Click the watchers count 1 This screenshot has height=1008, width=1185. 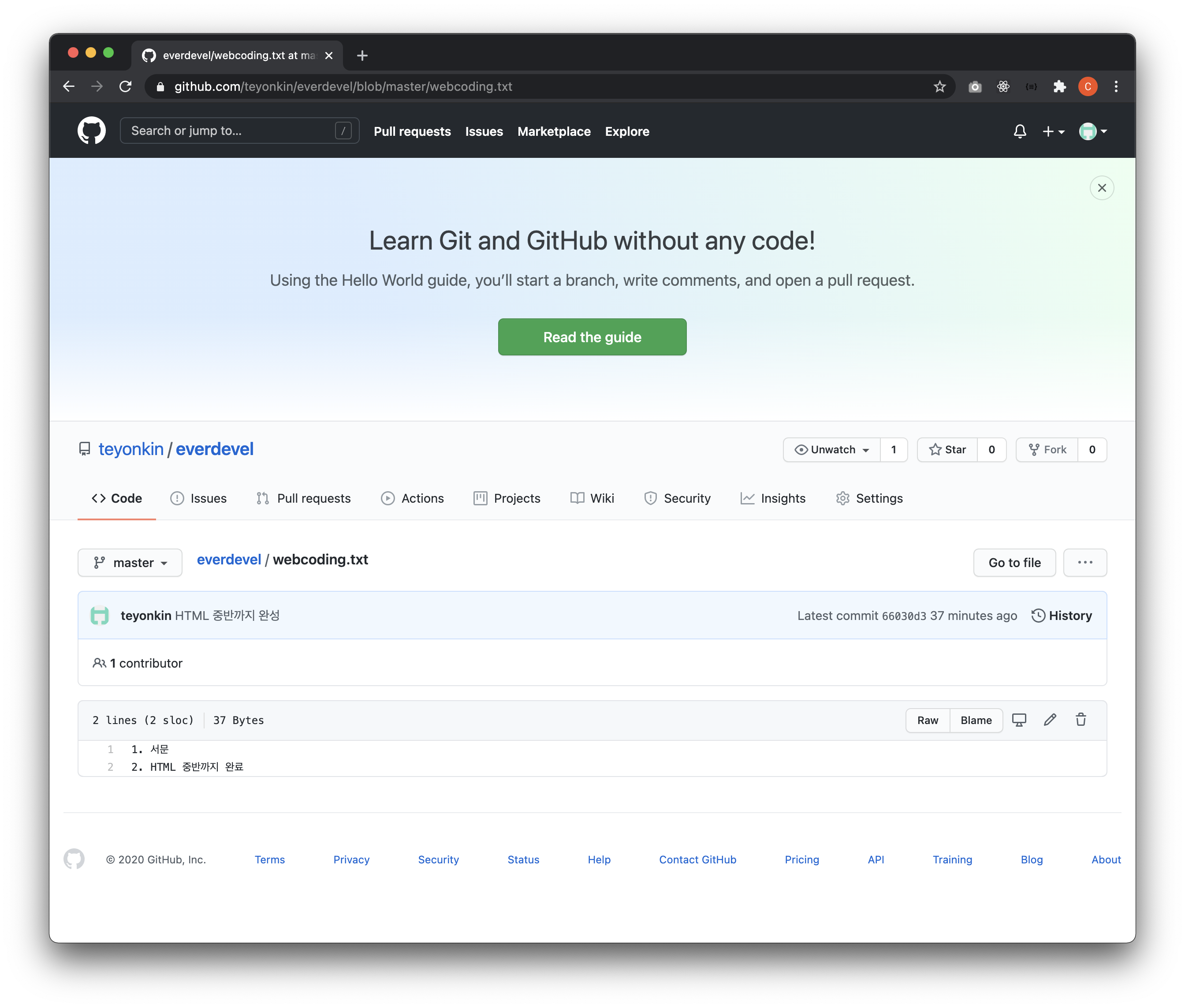coord(894,450)
